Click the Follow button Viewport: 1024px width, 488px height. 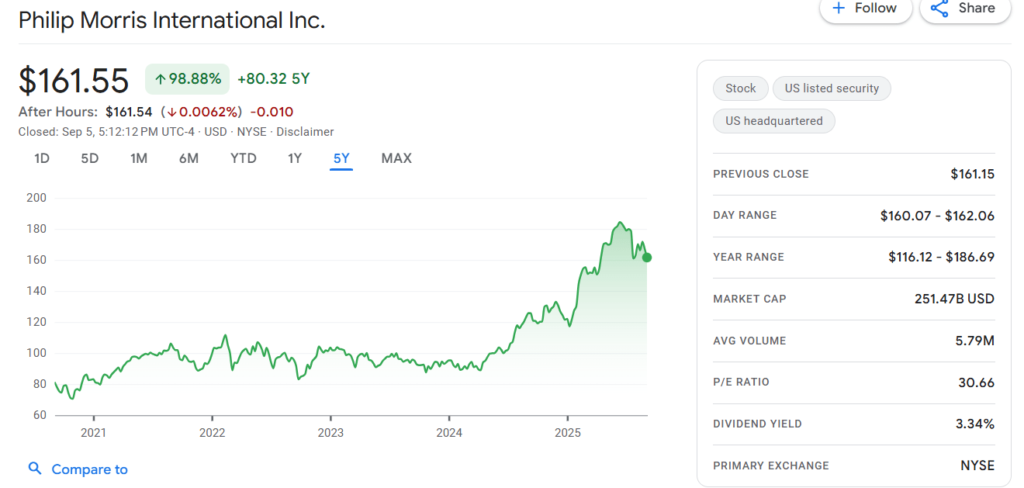pyautogui.click(x=865, y=9)
